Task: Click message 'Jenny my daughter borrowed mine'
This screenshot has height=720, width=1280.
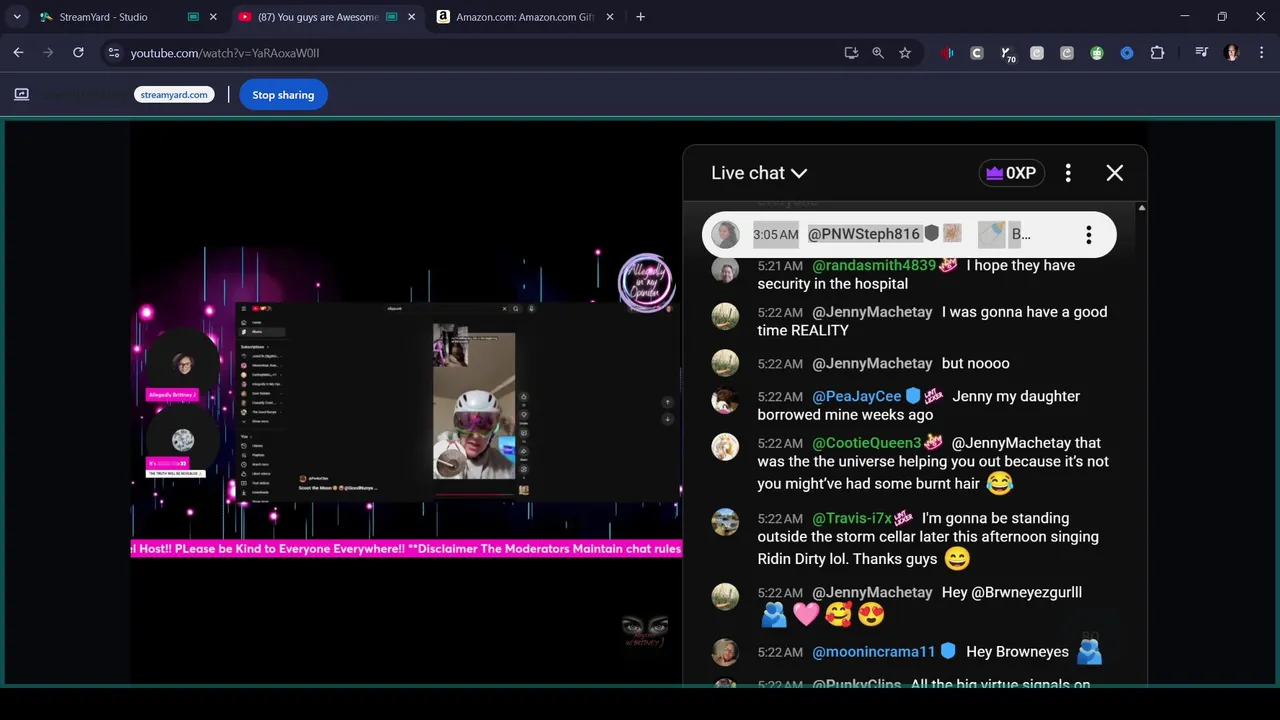Action: [918, 405]
